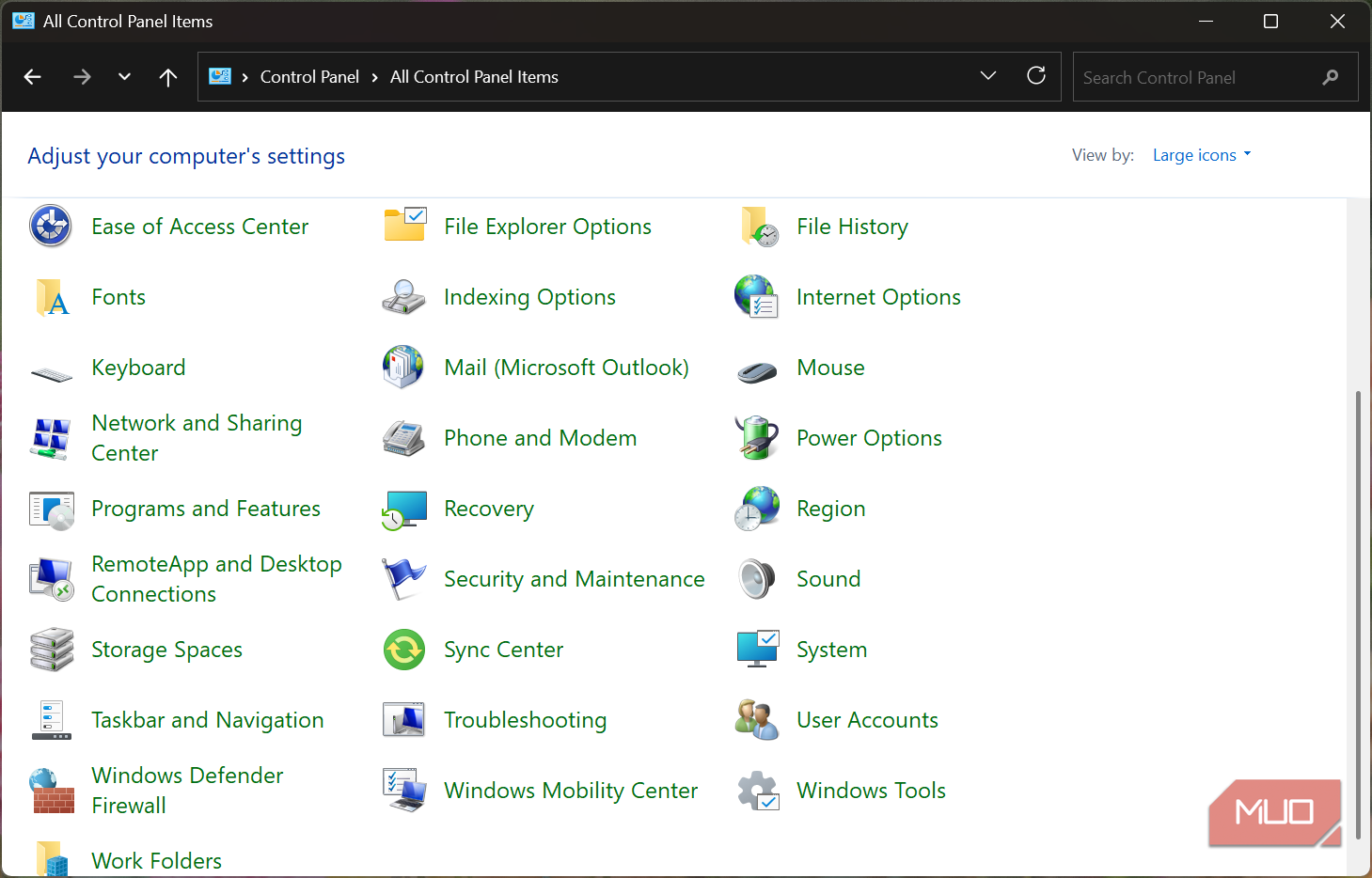Open the Windows Tools gear icon
1372x878 pixels.
point(758,791)
